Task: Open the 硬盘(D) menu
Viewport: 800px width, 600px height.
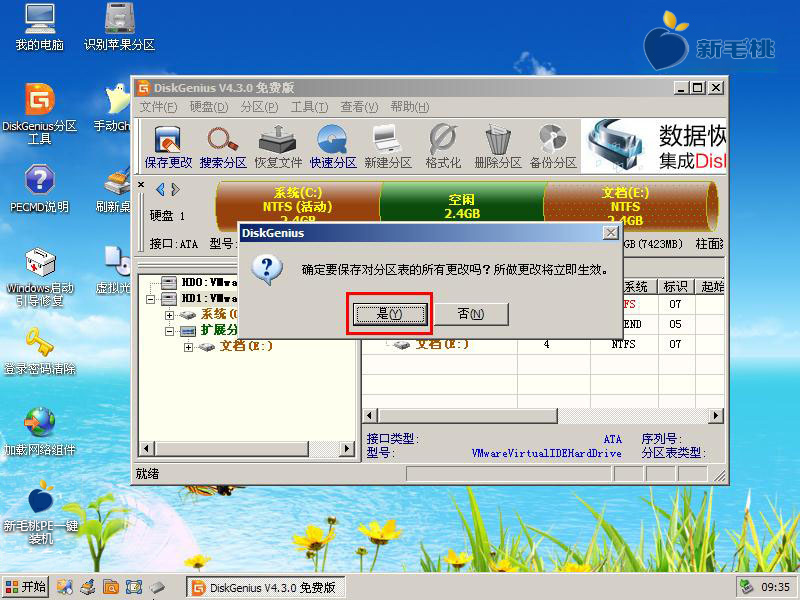Action: 209,107
